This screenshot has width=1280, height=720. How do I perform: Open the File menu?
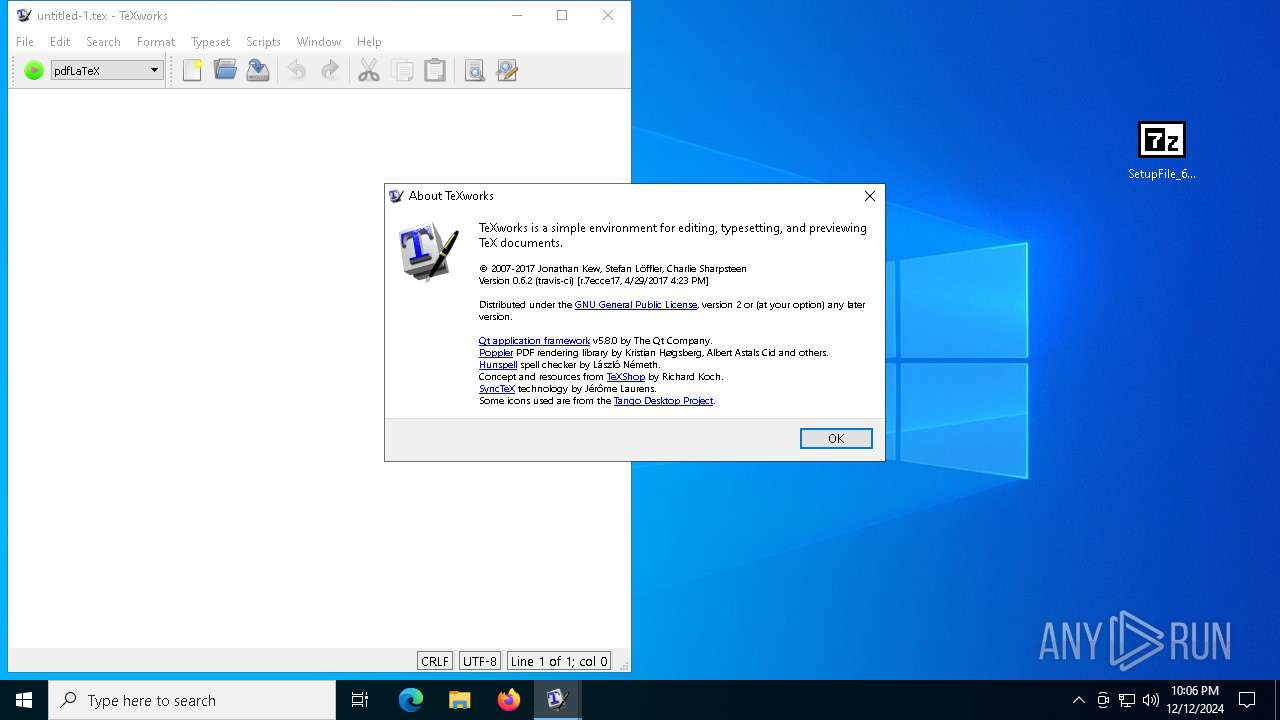click(x=25, y=42)
